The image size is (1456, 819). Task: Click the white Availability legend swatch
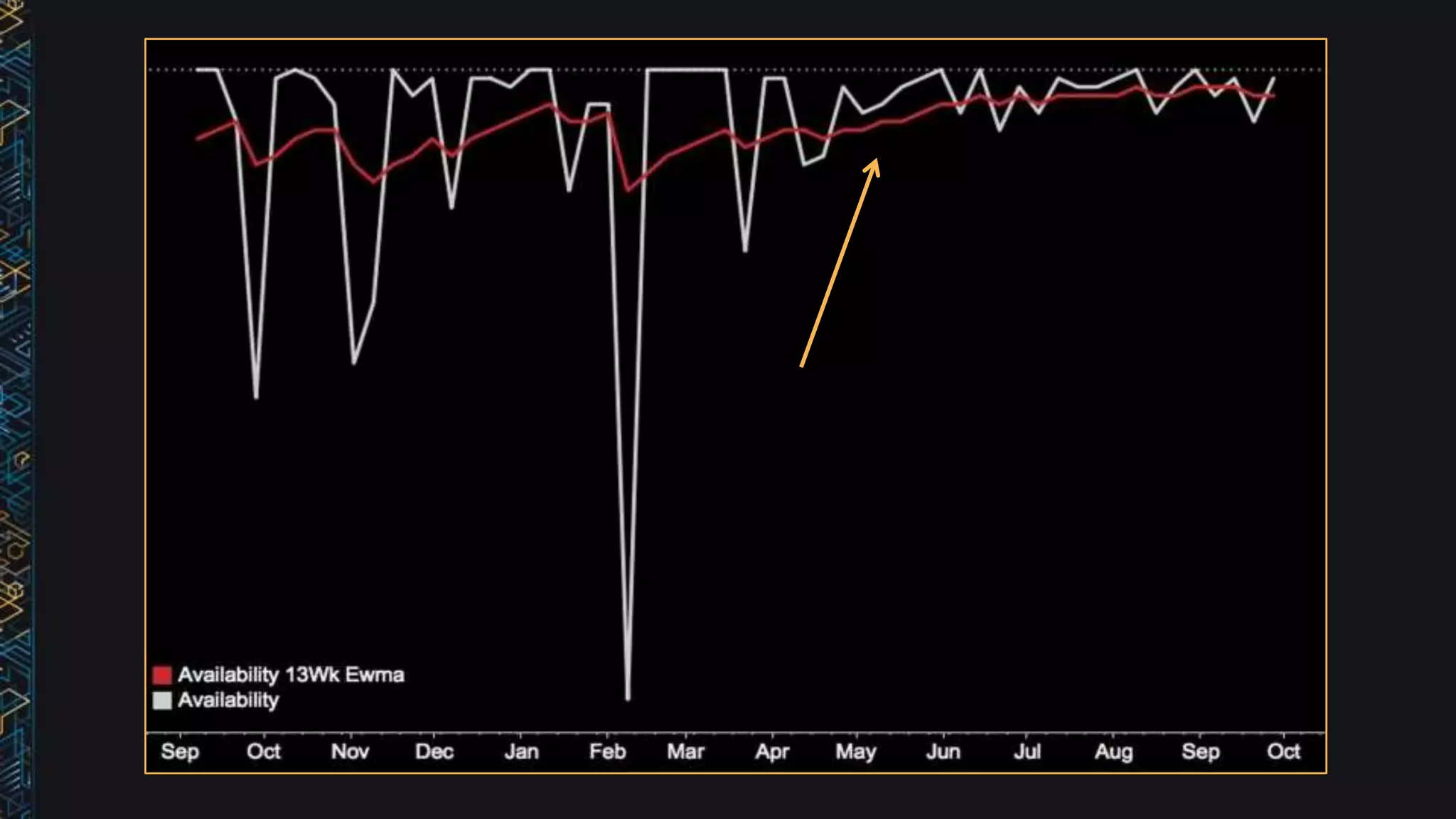(x=162, y=700)
